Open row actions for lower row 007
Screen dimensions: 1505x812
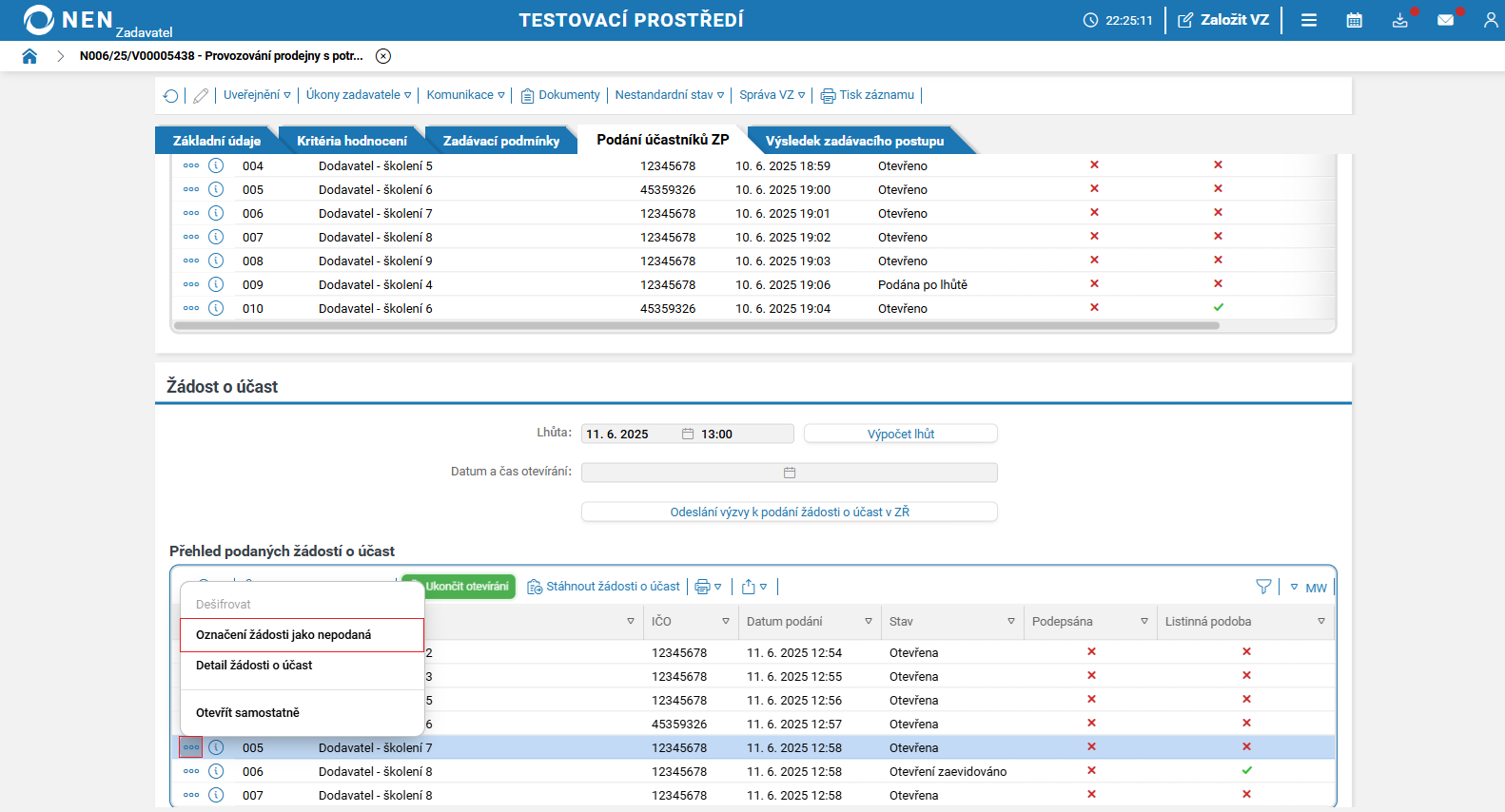tap(191, 795)
